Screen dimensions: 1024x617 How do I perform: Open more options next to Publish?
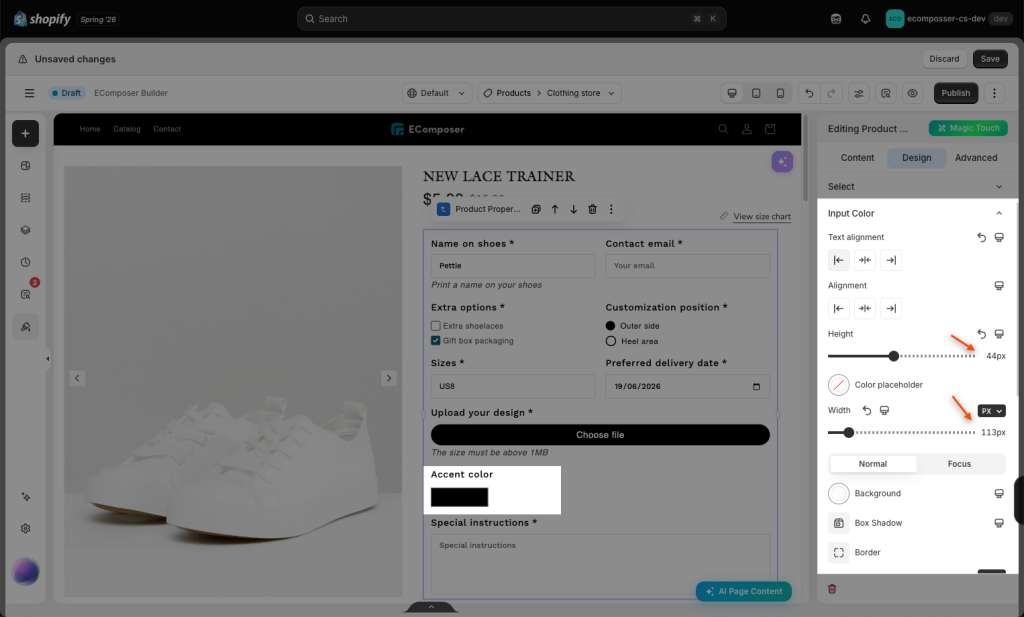(x=994, y=93)
